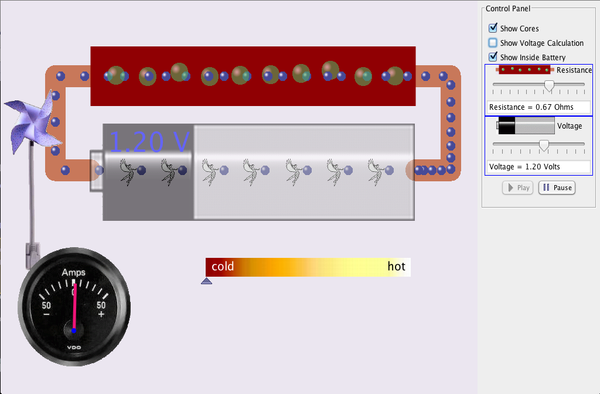Click the battery icon beside Voltage label
Screen dimensions: 600x394
point(525,125)
